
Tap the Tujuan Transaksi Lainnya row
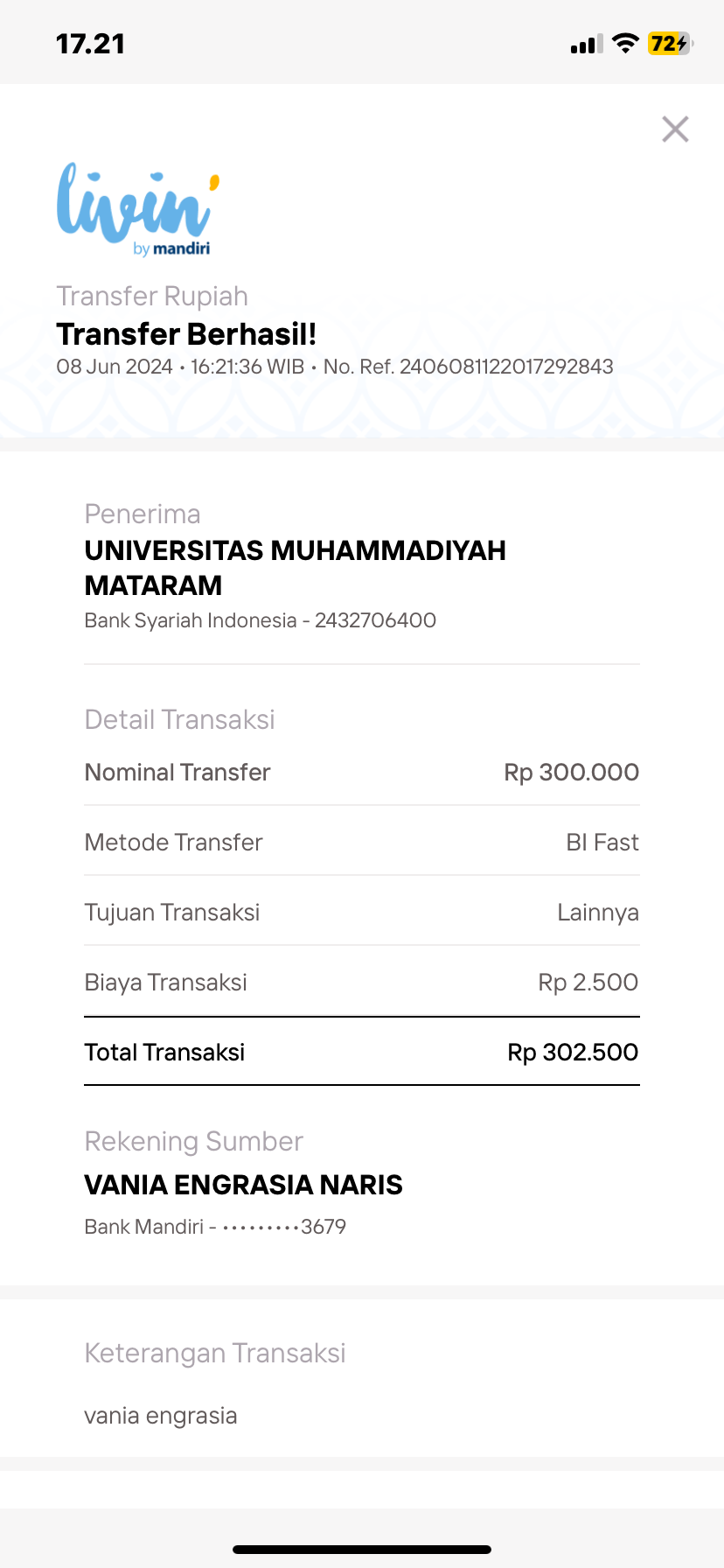362,913
